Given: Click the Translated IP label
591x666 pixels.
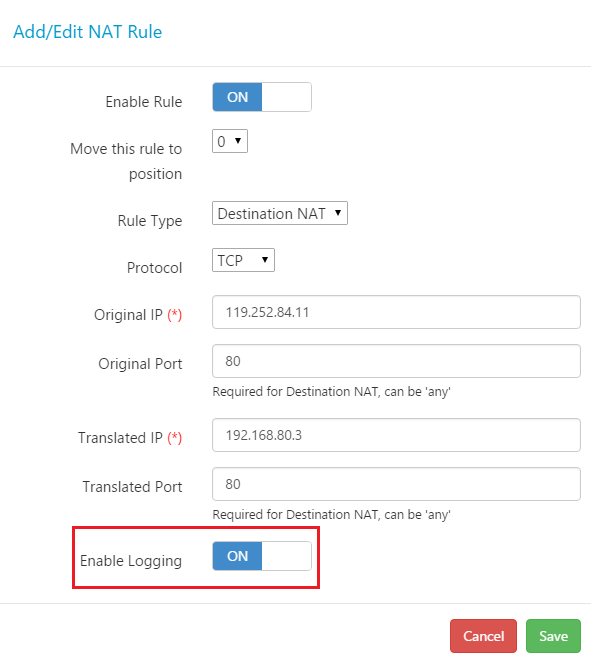Looking at the screenshot, I should 130,437.
